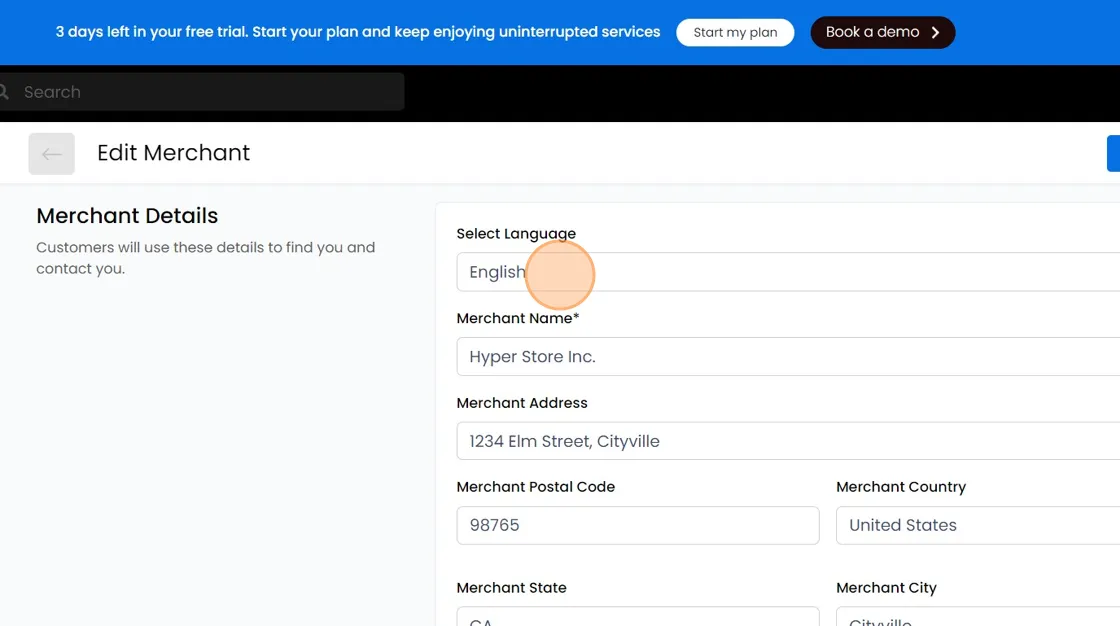Open the Merchant Country dropdown

click(978, 525)
